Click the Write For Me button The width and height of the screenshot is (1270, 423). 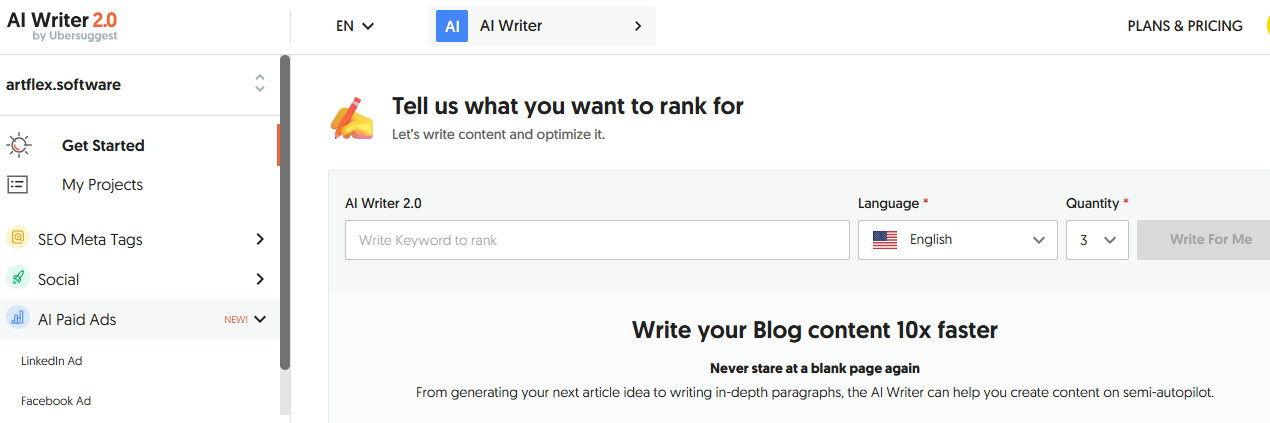(1208, 240)
